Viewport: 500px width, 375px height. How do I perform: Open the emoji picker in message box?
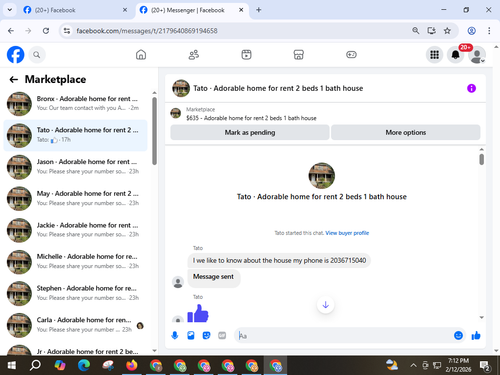pos(458,335)
